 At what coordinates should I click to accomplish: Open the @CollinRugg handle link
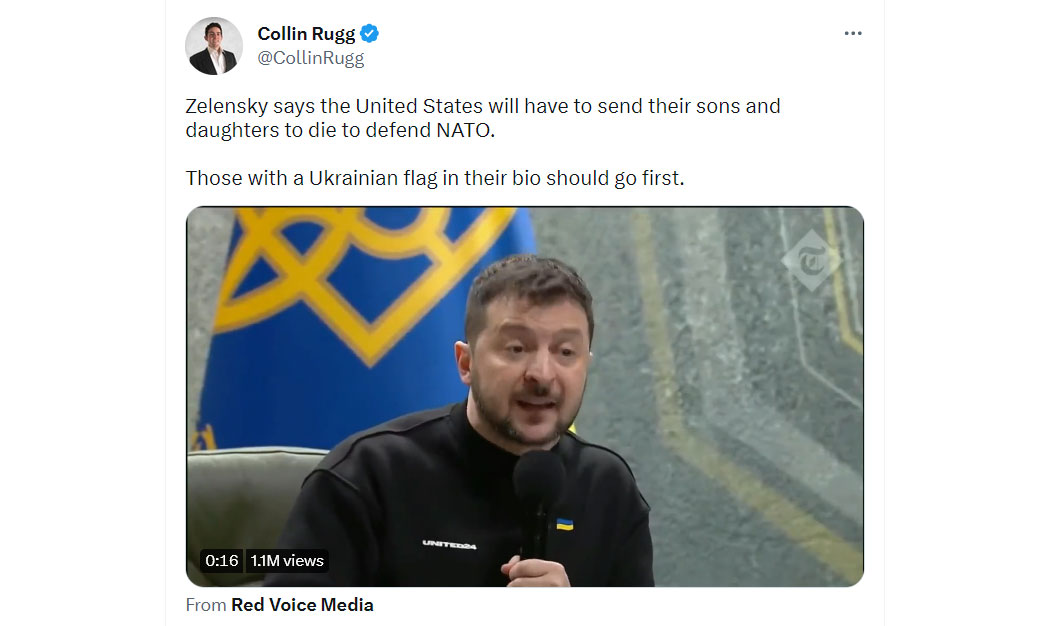(x=311, y=58)
